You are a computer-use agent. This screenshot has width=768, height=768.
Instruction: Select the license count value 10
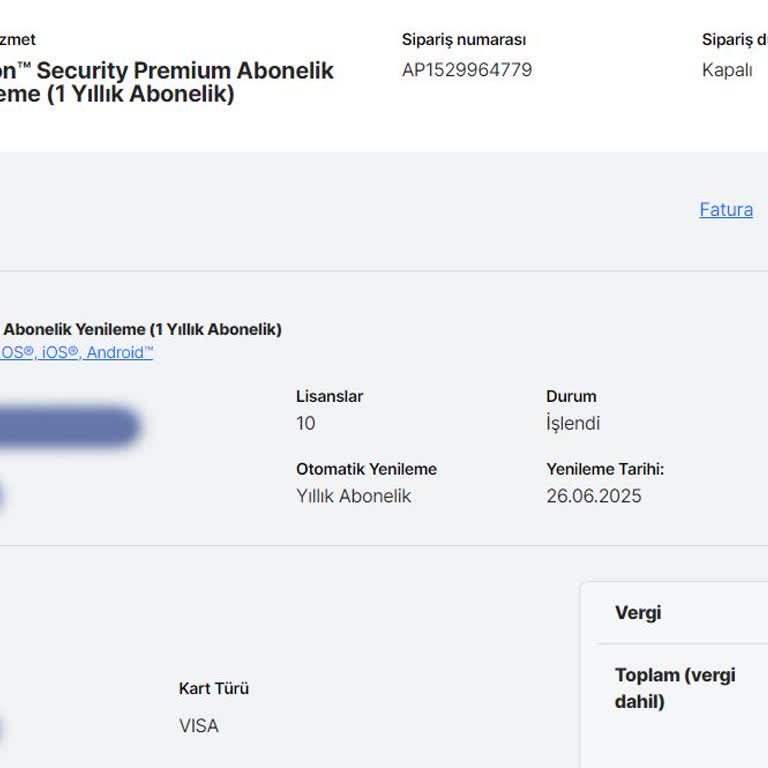click(306, 423)
